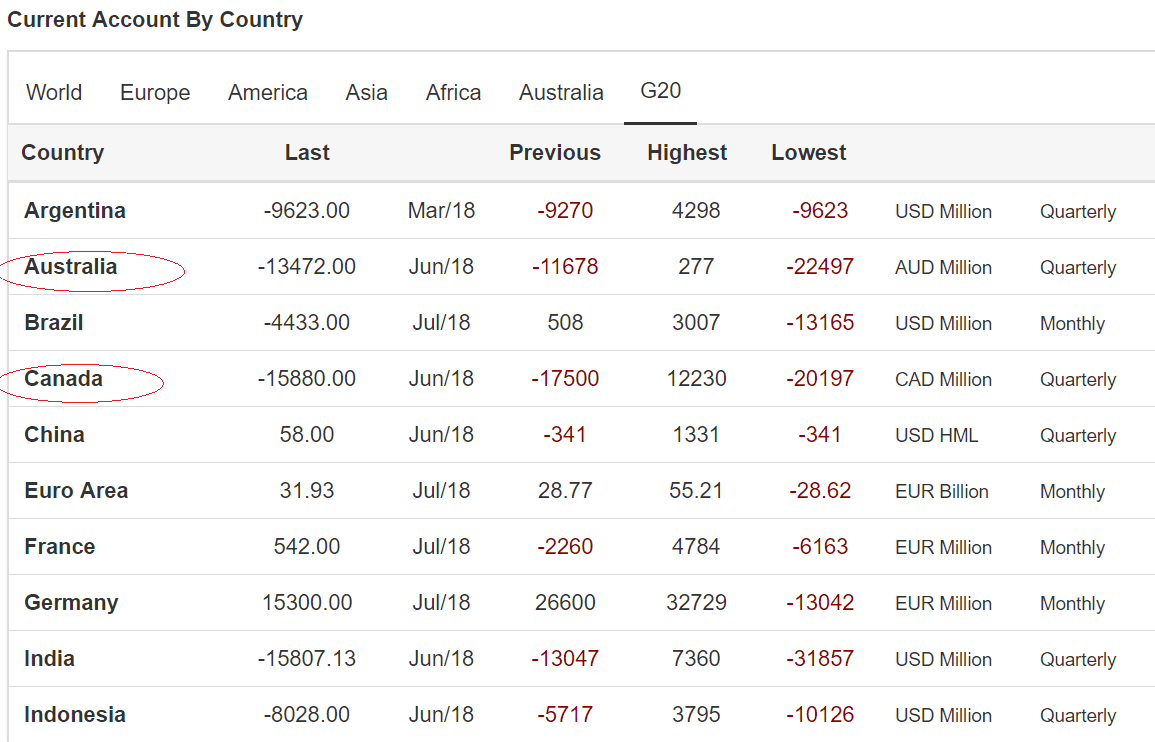The image size is (1155, 742).
Task: Switch to the World tab
Action: click(54, 93)
